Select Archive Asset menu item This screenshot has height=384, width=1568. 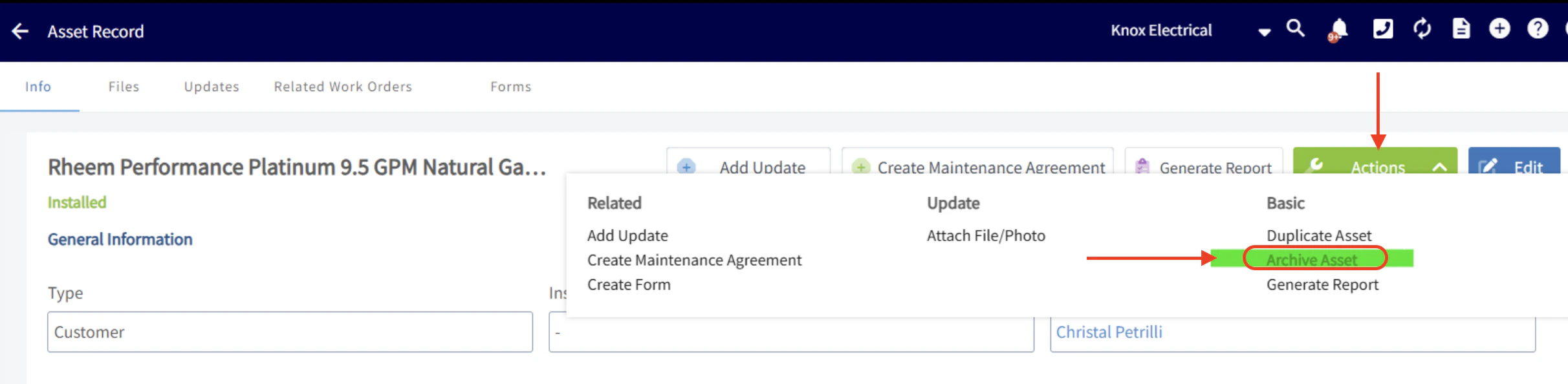tap(1312, 259)
